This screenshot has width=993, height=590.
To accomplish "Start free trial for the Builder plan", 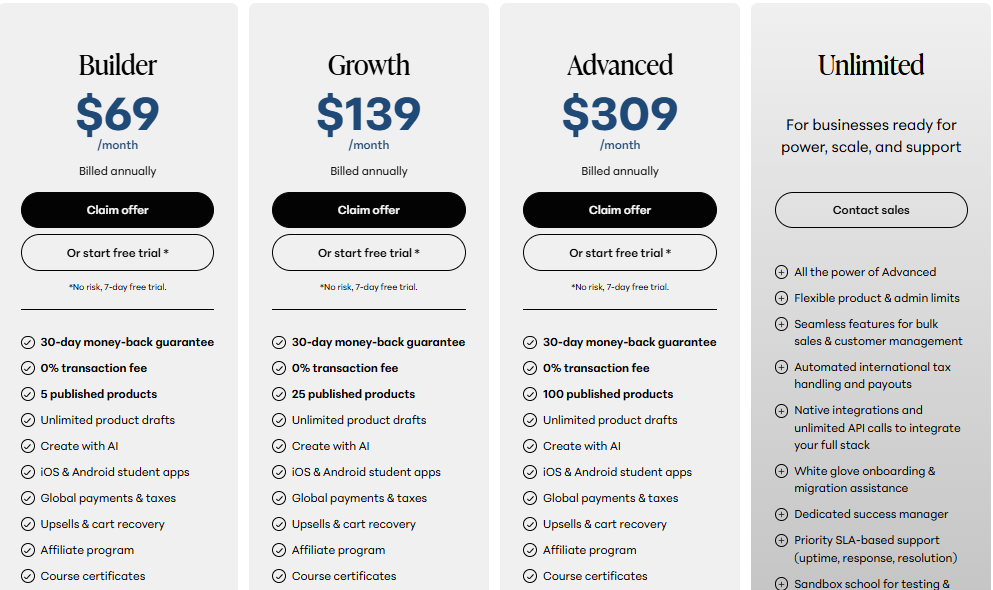I will pyautogui.click(x=117, y=253).
